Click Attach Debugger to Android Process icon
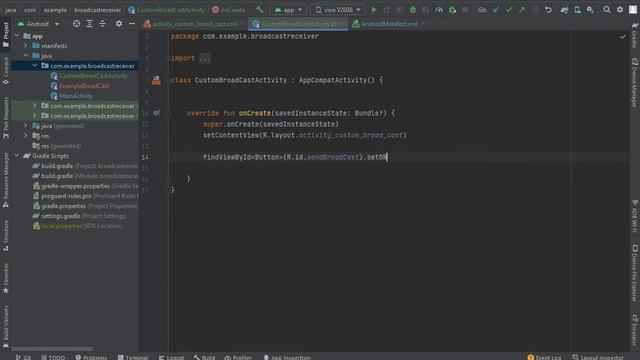This screenshot has height=360, width=640. (452, 9)
